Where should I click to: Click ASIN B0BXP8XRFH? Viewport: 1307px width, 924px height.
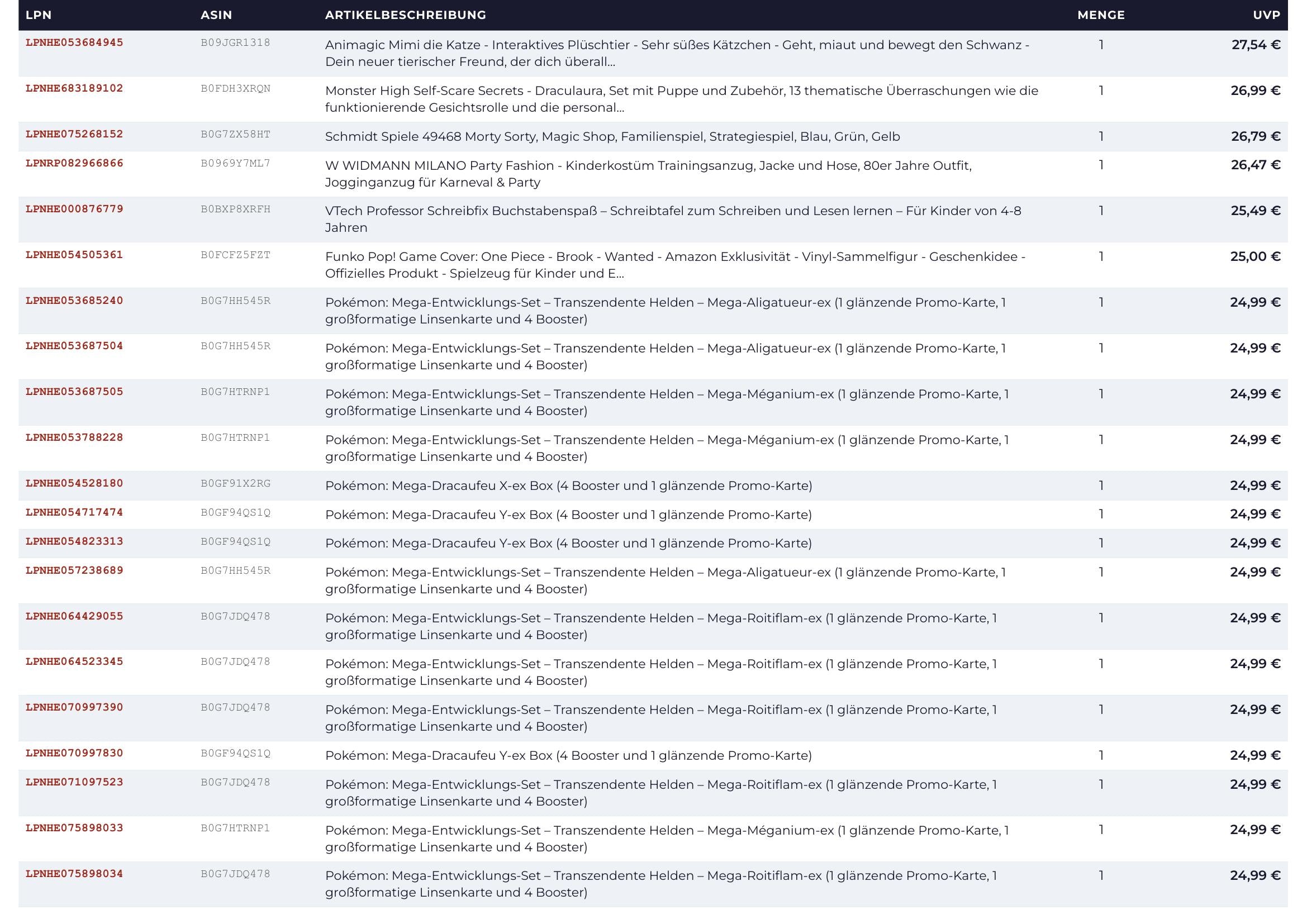[x=236, y=209]
